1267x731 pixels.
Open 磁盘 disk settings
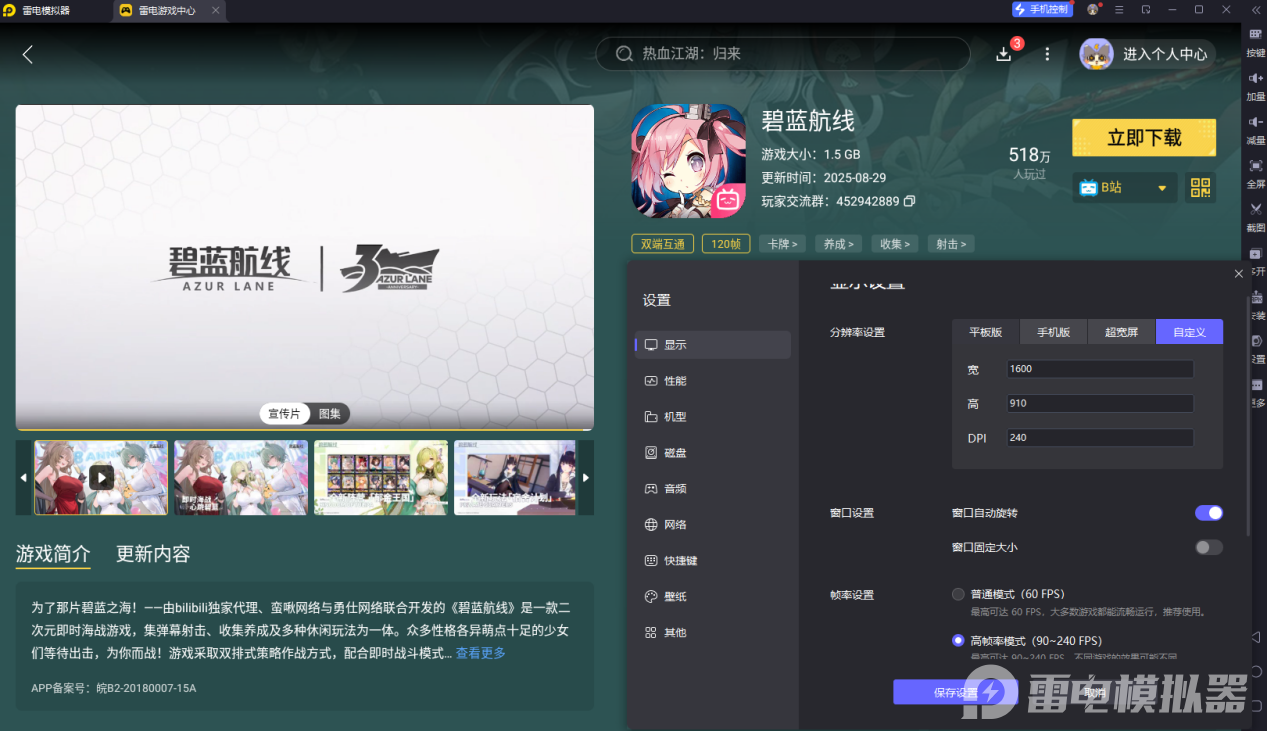[713, 453]
